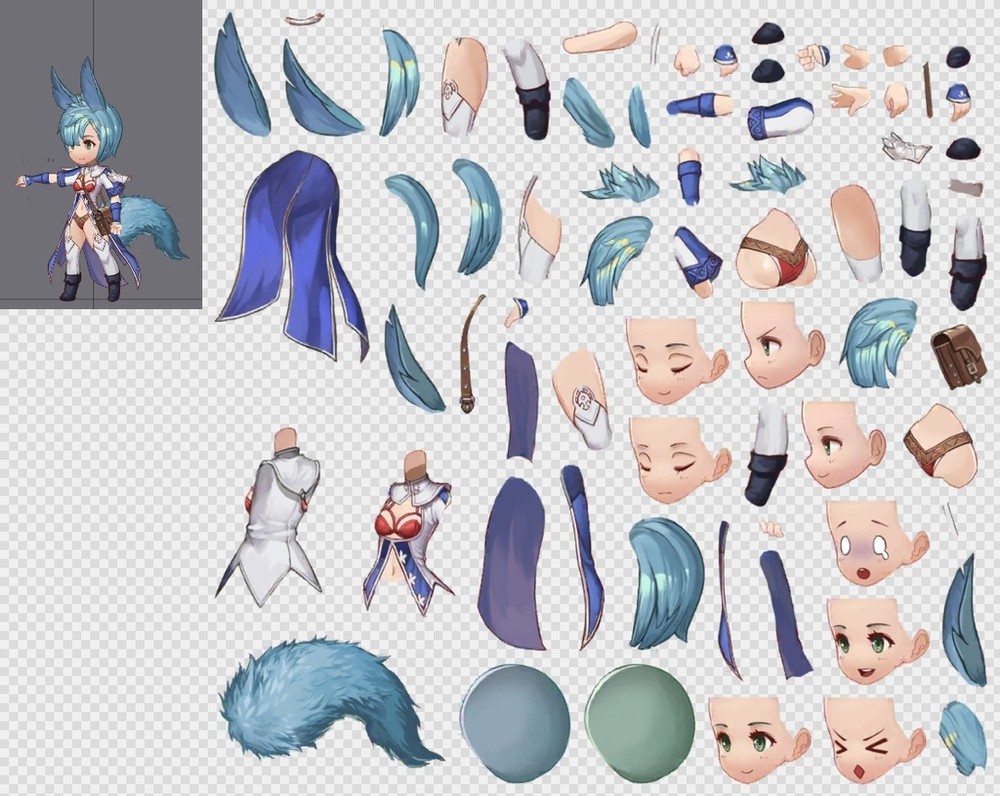
Task: Click the bare forearm sprite at top
Action: pyautogui.click(x=600, y=39)
